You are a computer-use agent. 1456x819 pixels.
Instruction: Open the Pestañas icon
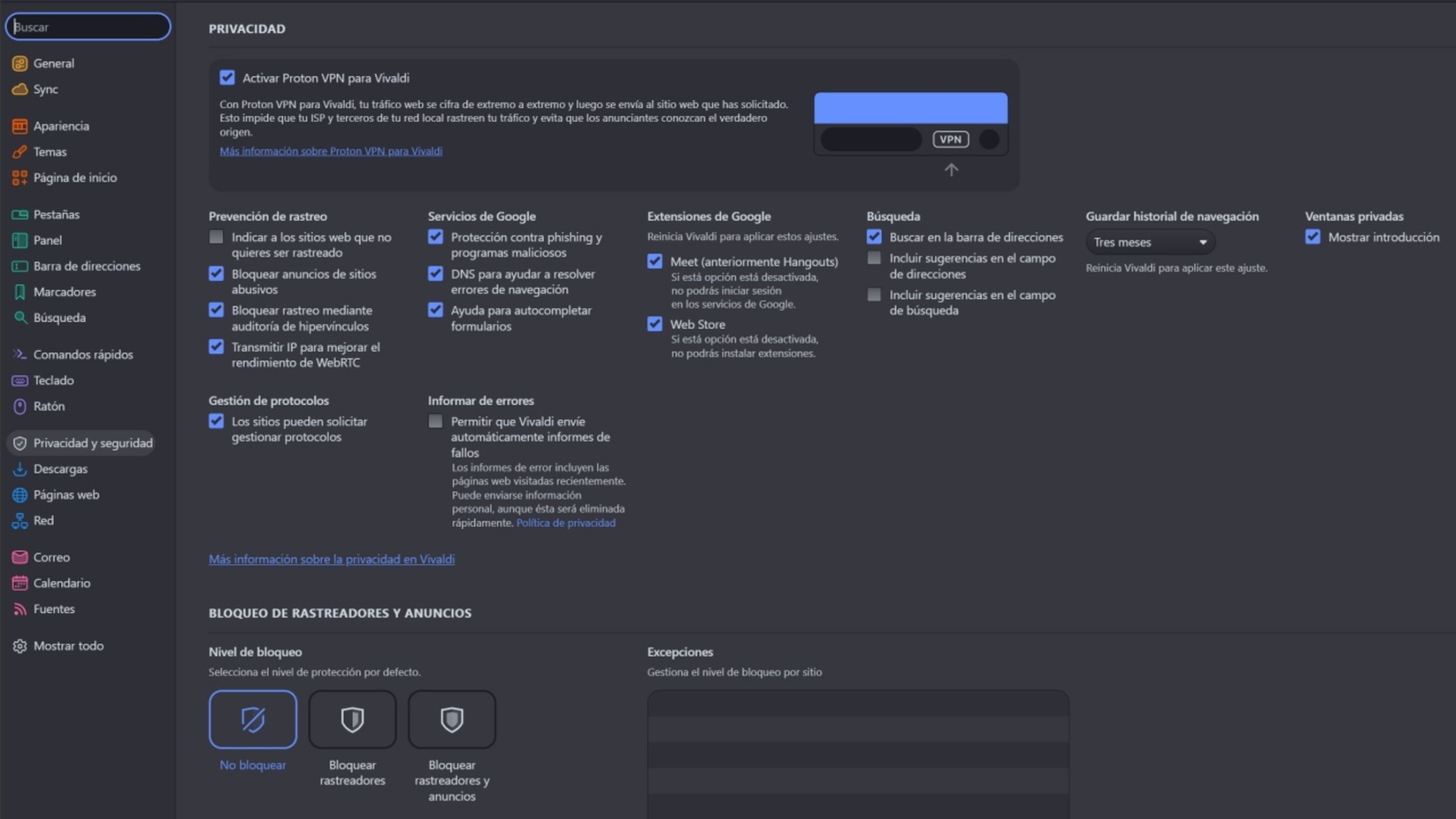20,215
